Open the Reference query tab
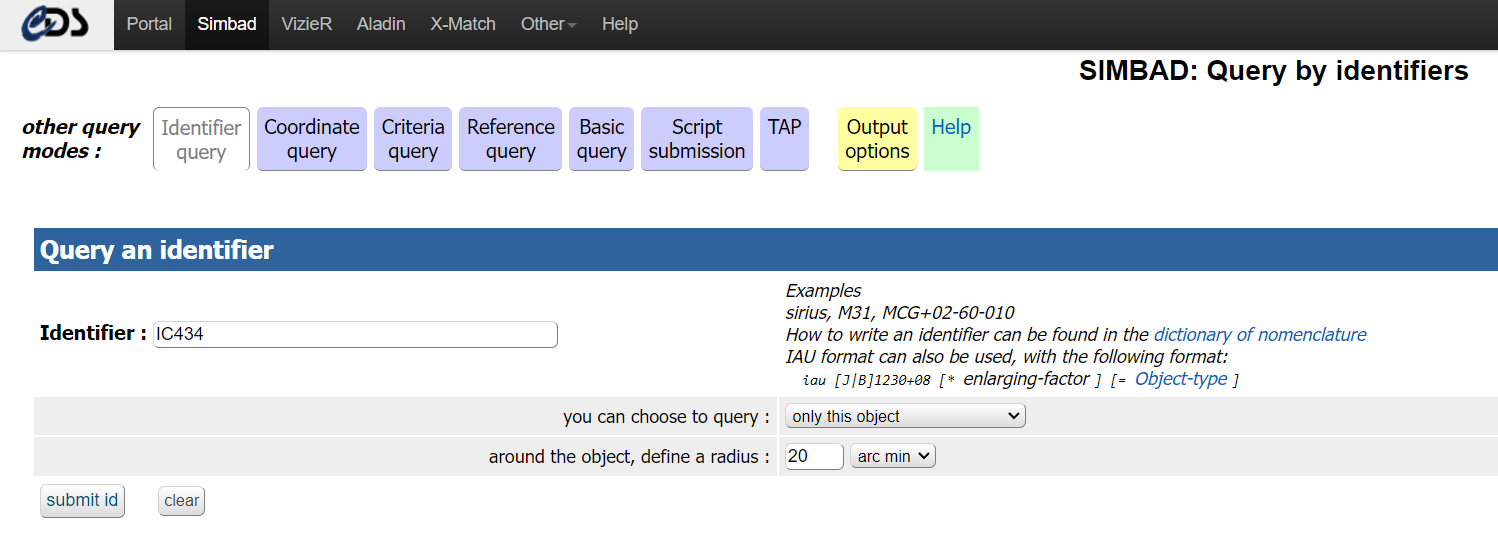Image resolution: width=1498 pixels, height=538 pixels. (x=510, y=139)
